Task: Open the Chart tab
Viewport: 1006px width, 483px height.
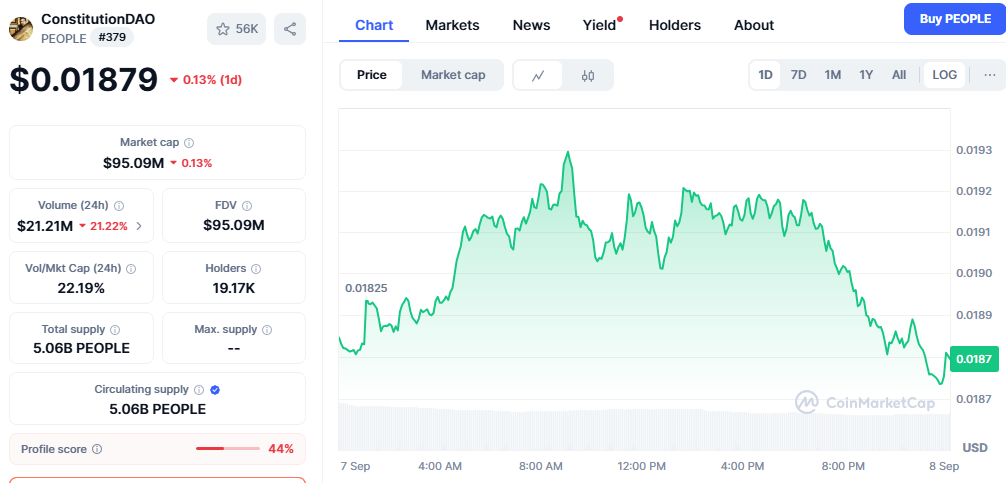Action: pyautogui.click(x=374, y=25)
